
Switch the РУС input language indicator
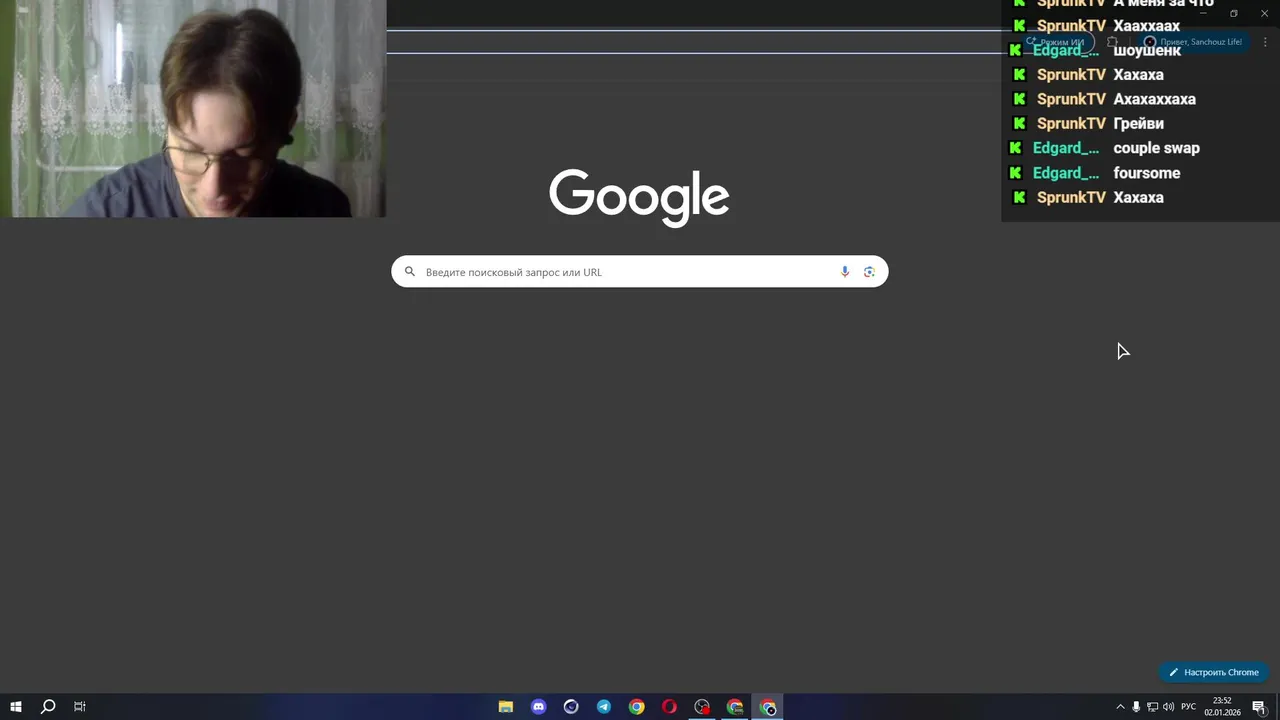tap(1188, 707)
